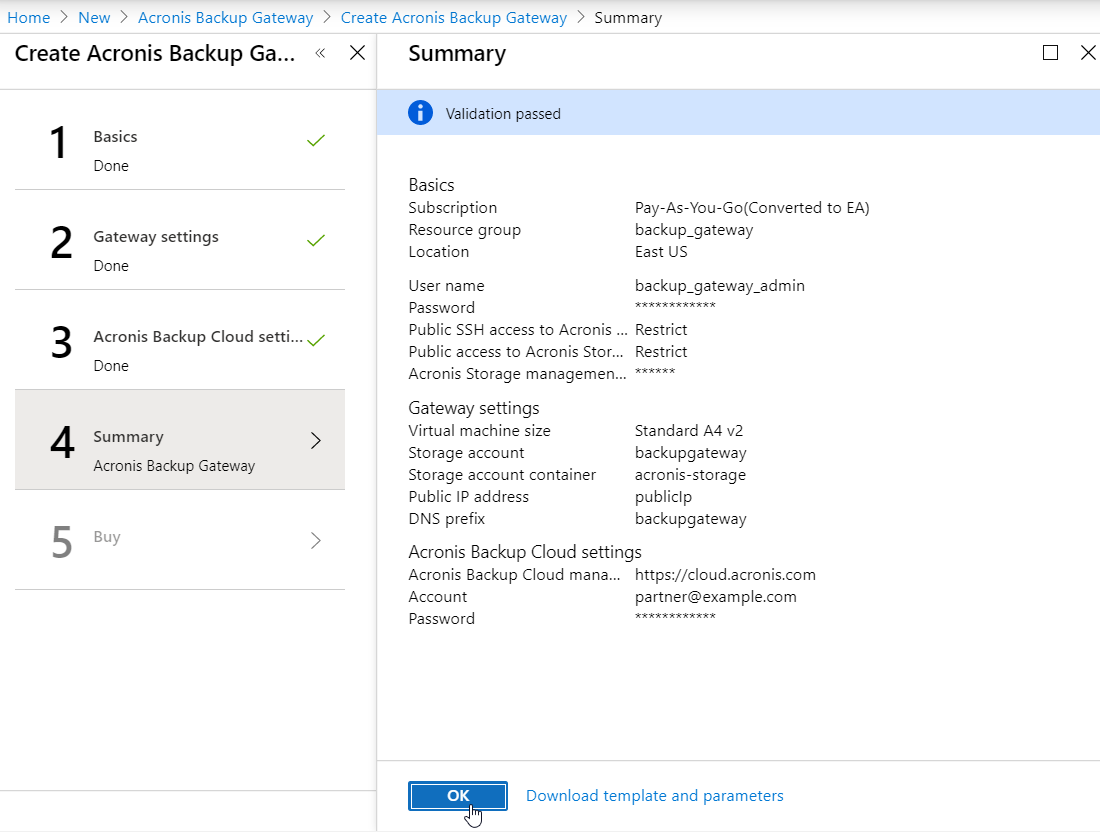Click the Validation passed message text
The height and width of the screenshot is (832, 1100).
click(x=503, y=114)
